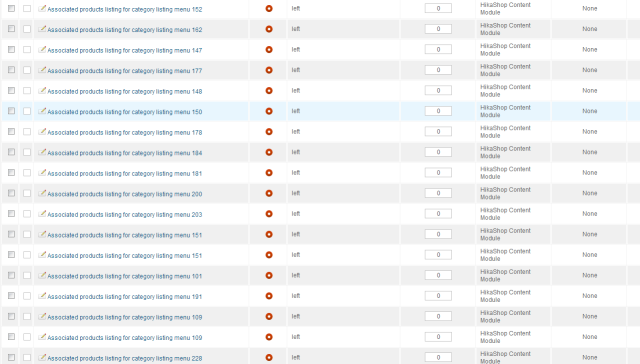Click the order field in menu 228 row
Image resolution: width=640 pixels, height=364 pixels.
pyautogui.click(x=438, y=357)
